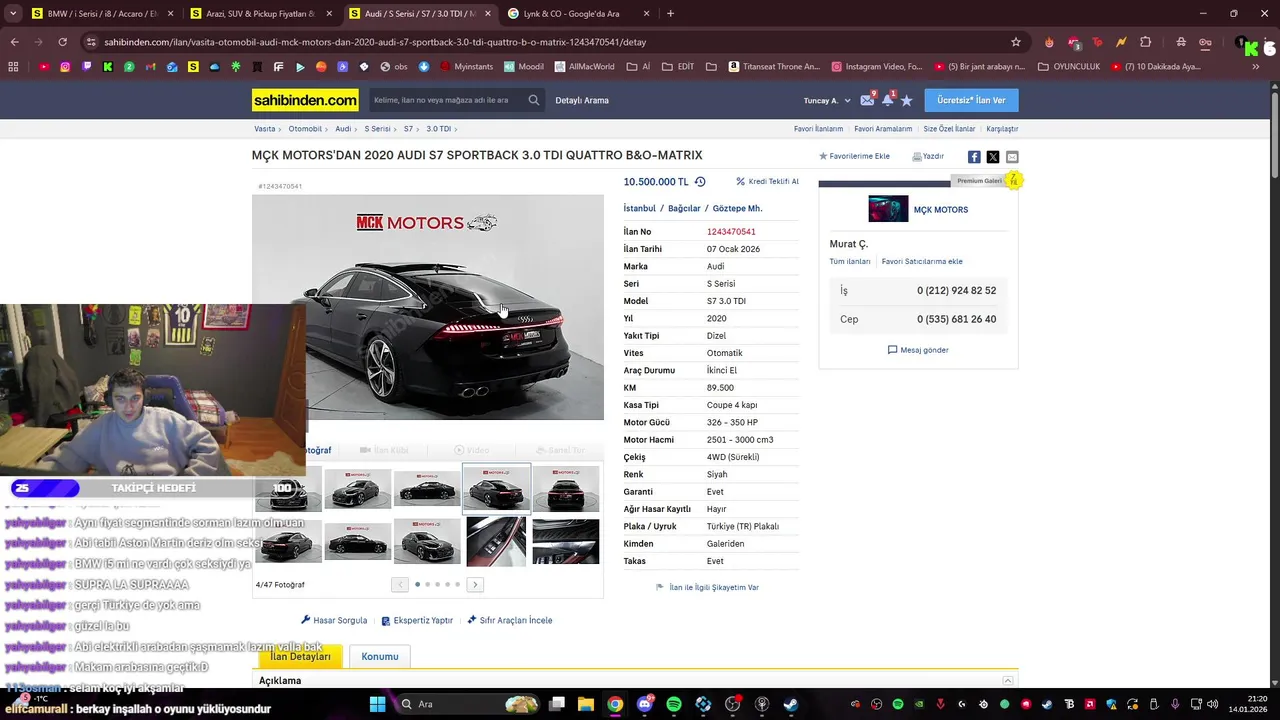Open the Otomobil breadcrumb link
This screenshot has width=1280, height=720.
[x=305, y=129]
